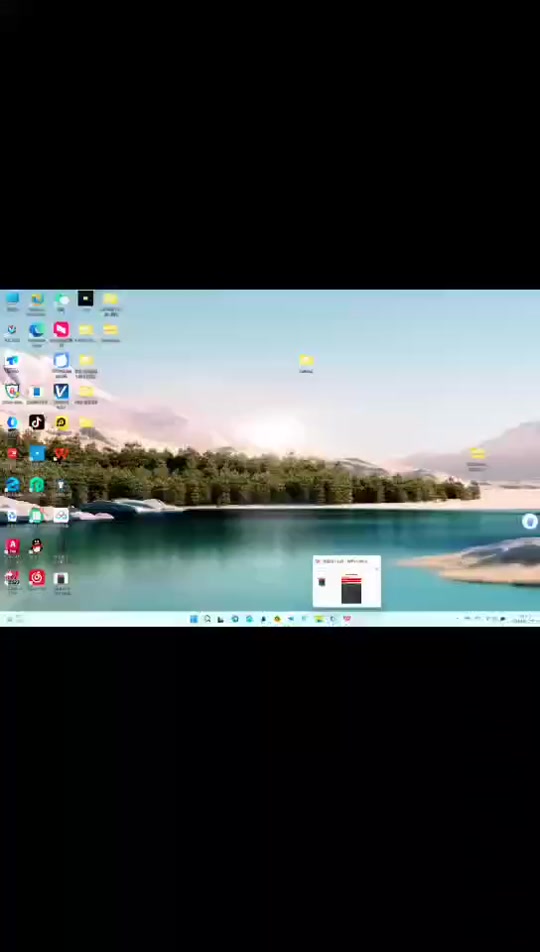Open the red NetEase Cloud Music shortcut
This screenshot has height=952, width=540.
(x=36, y=577)
